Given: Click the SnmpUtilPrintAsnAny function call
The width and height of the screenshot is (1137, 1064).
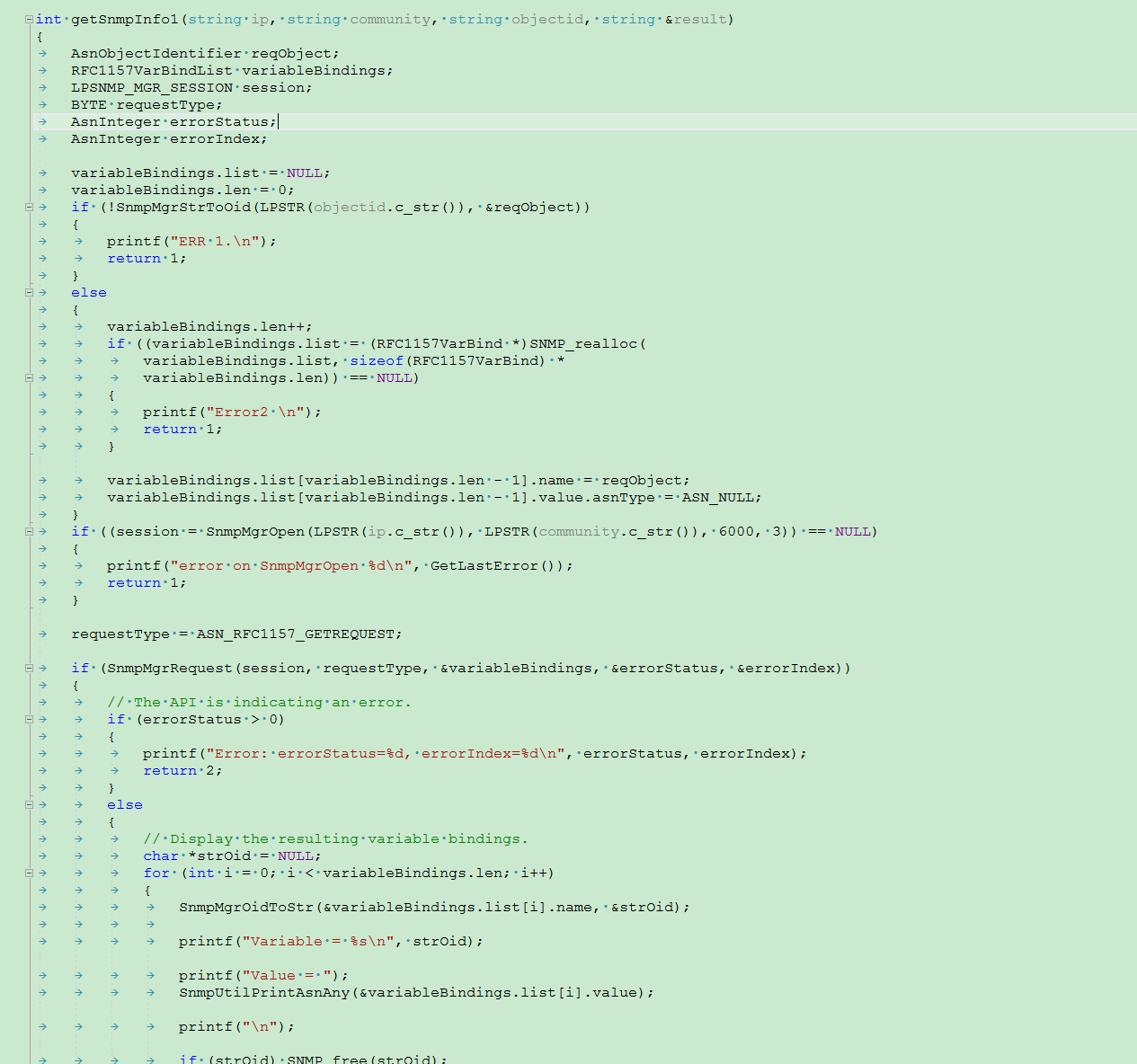Looking at the screenshot, I should (264, 992).
